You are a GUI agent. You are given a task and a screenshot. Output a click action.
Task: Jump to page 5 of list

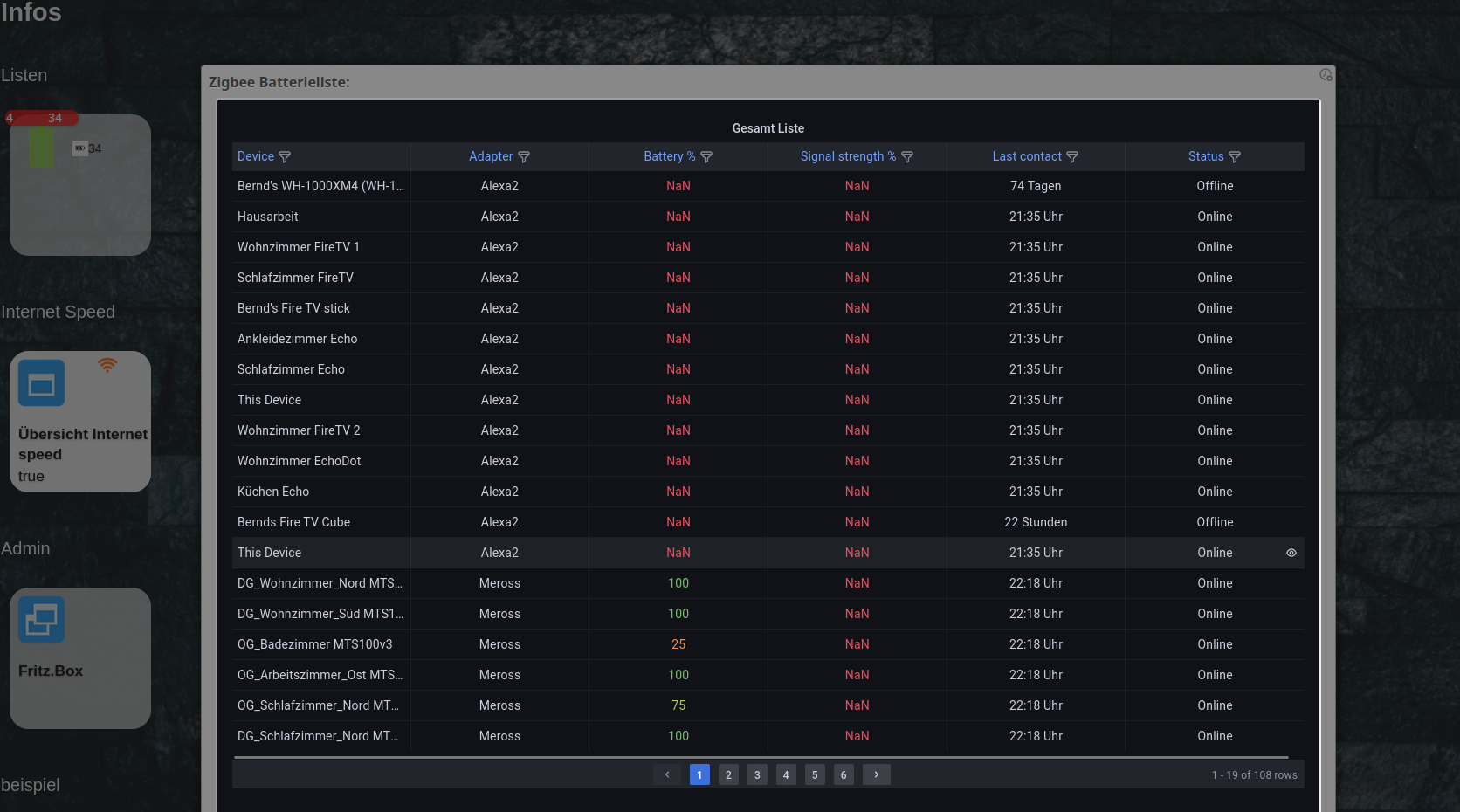(x=815, y=774)
